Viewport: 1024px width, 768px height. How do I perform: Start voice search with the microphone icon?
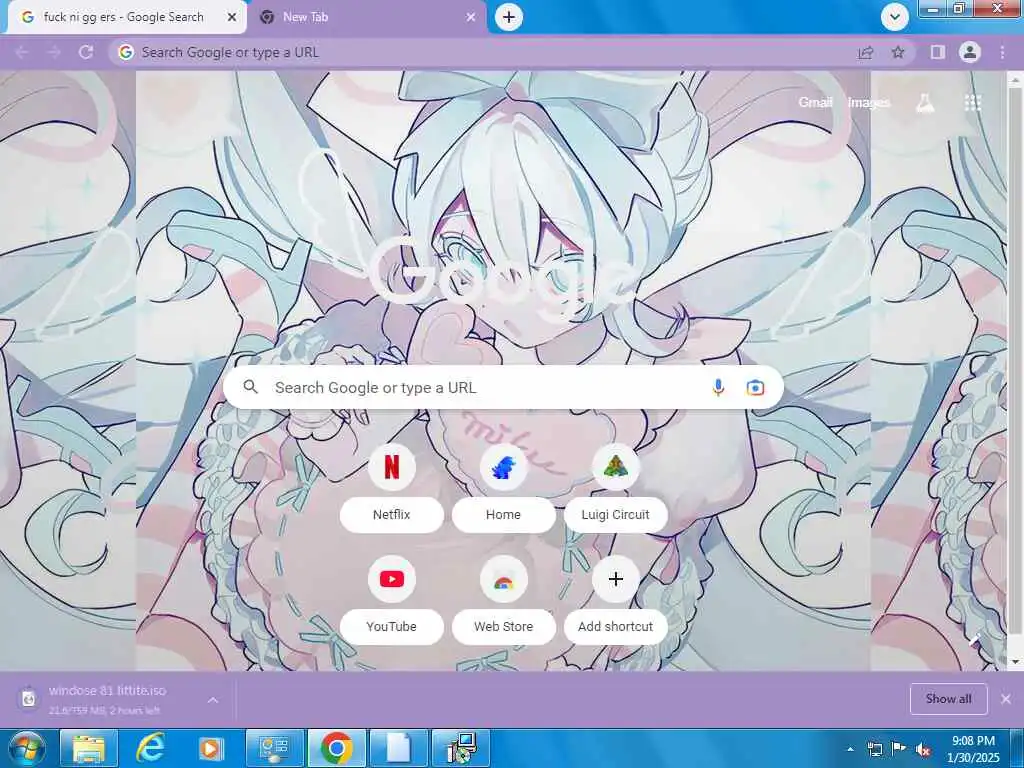tap(718, 387)
